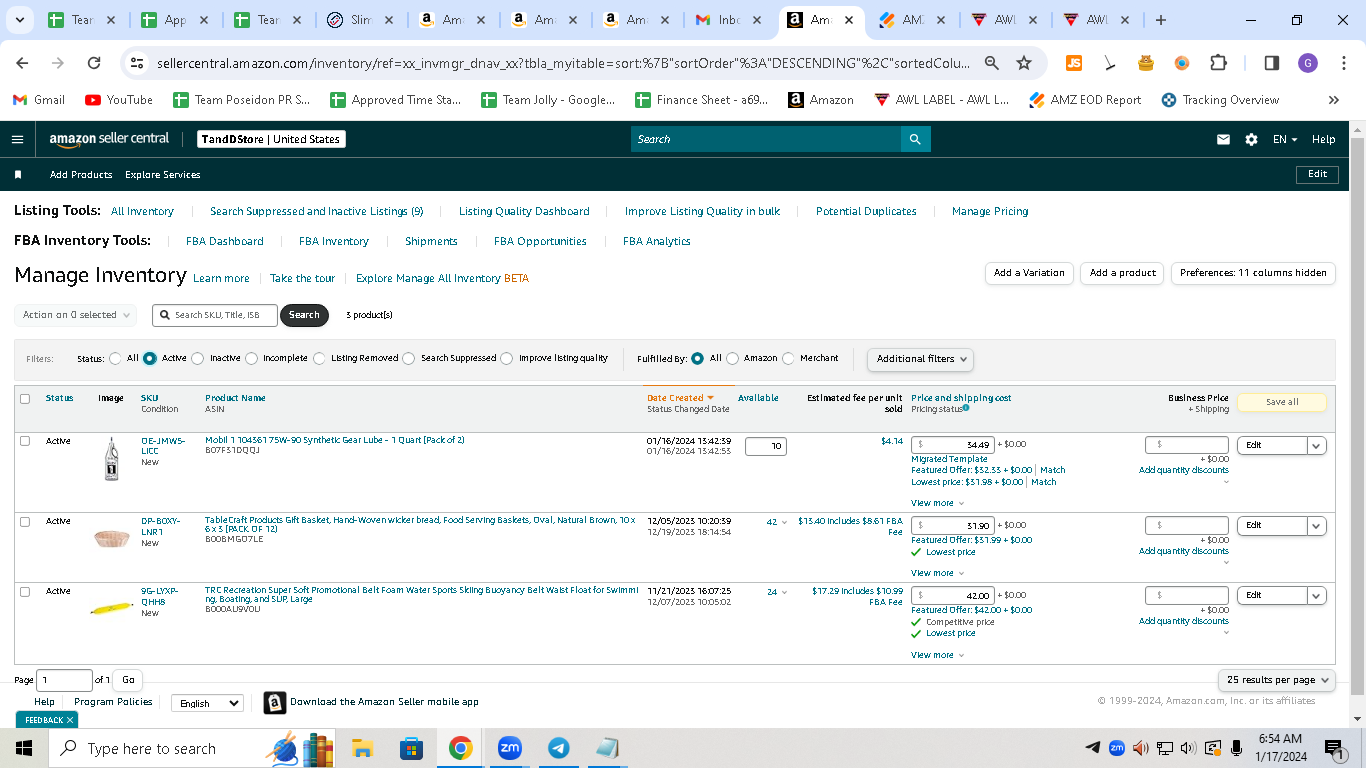The height and width of the screenshot is (768, 1366).
Task: Open Microsoft Store from the taskbar
Action: 411,748
